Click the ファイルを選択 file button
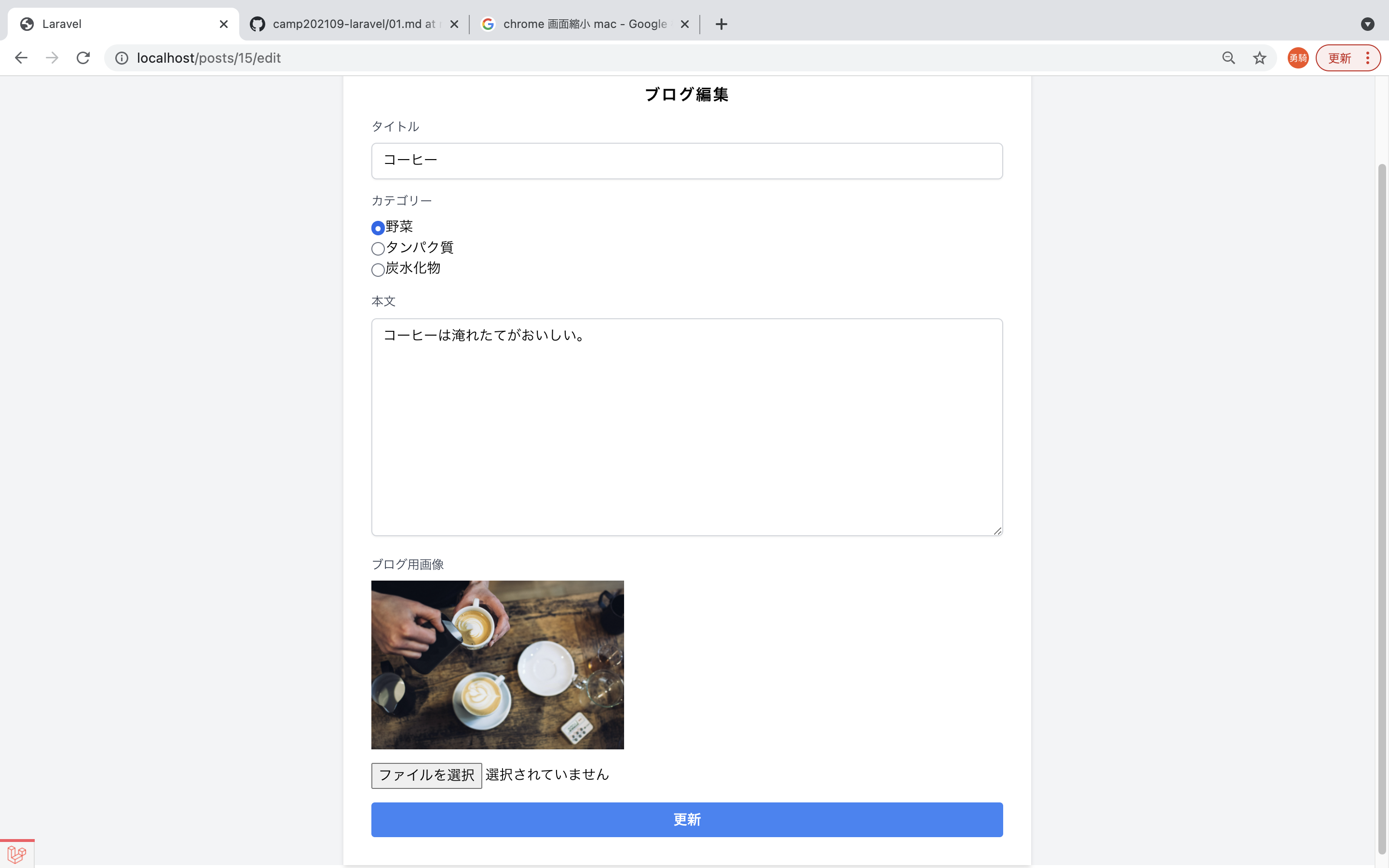Viewport: 1389px width, 868px height. pos(426,775)
